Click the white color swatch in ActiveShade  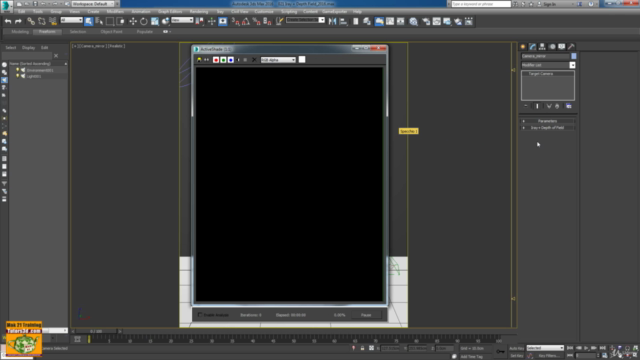pyautogui.click(x=302, y=60)
